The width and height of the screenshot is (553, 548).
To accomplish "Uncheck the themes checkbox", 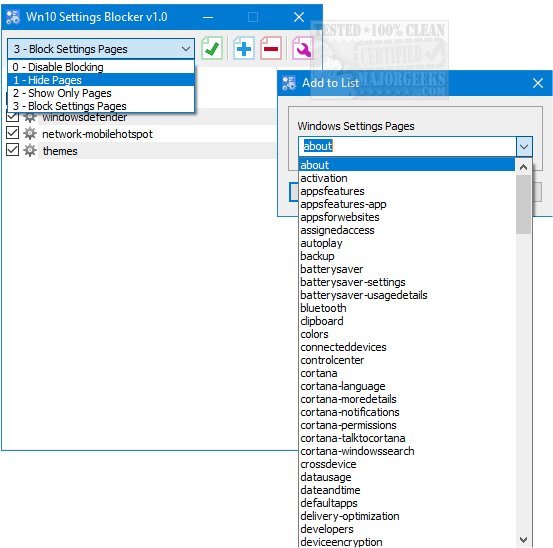I will (x=12, y=150).
